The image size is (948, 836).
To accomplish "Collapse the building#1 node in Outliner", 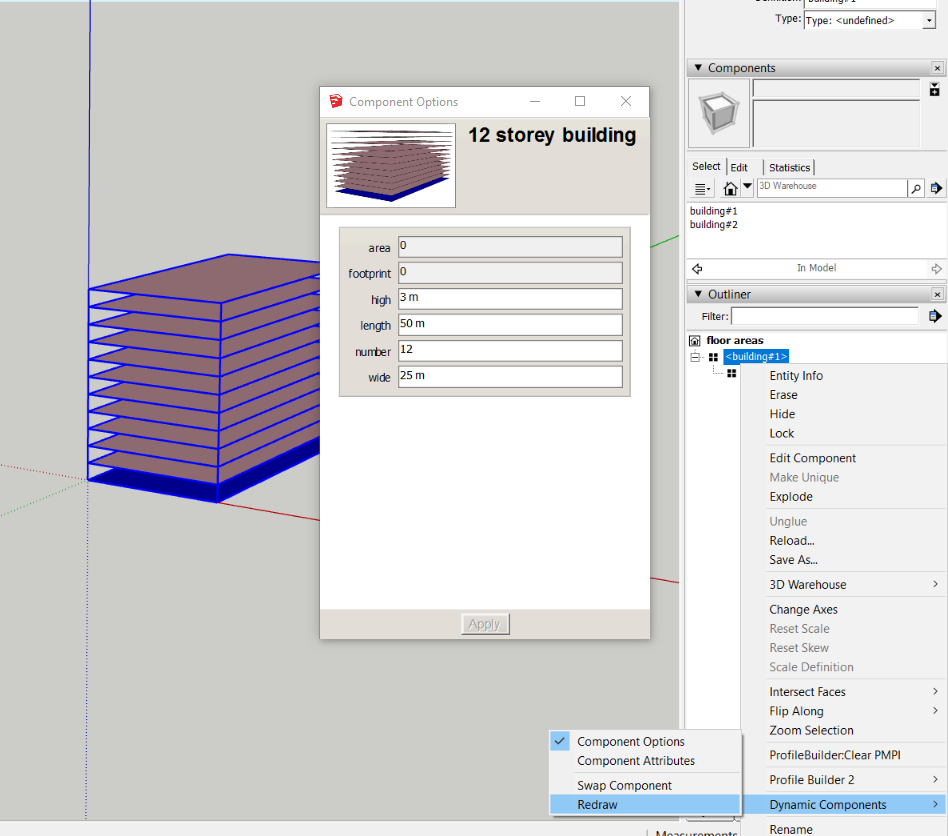I will coord(695,356).
